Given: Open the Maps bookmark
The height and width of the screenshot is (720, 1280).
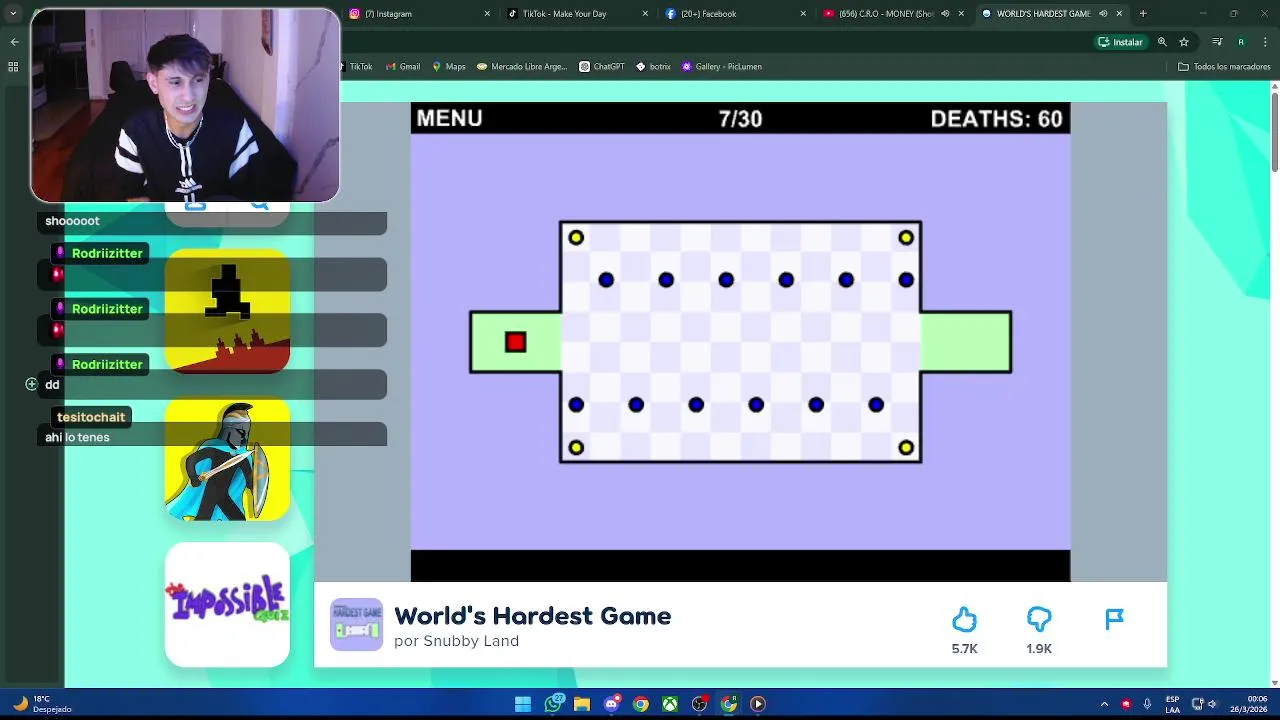Looking at the screenshot, I should click(449, 67).
